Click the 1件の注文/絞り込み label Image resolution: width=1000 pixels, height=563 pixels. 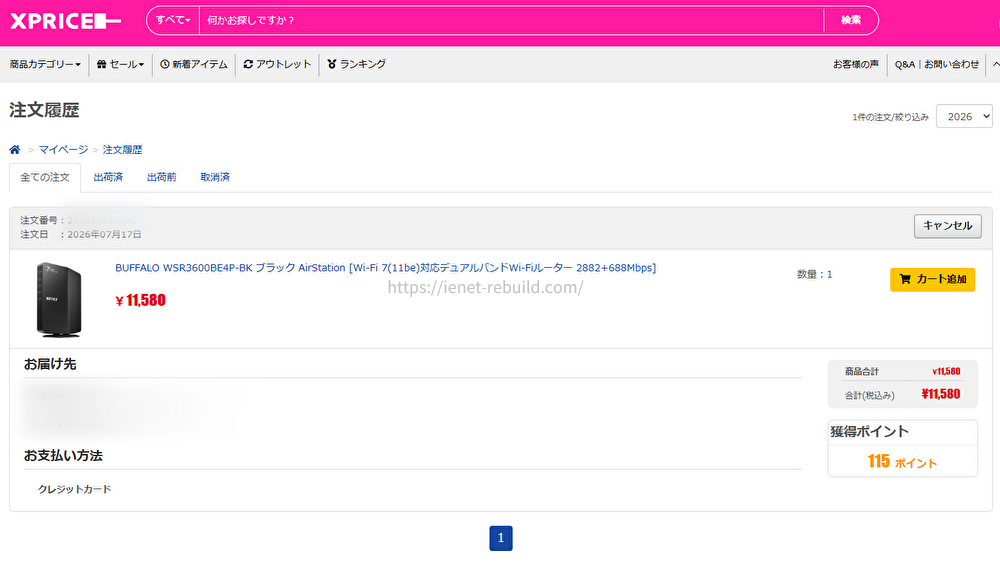coord(890,117)
